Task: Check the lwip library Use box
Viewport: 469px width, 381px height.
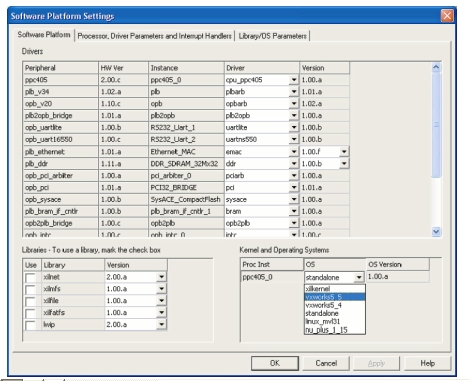Action: [x=30, y=325]
